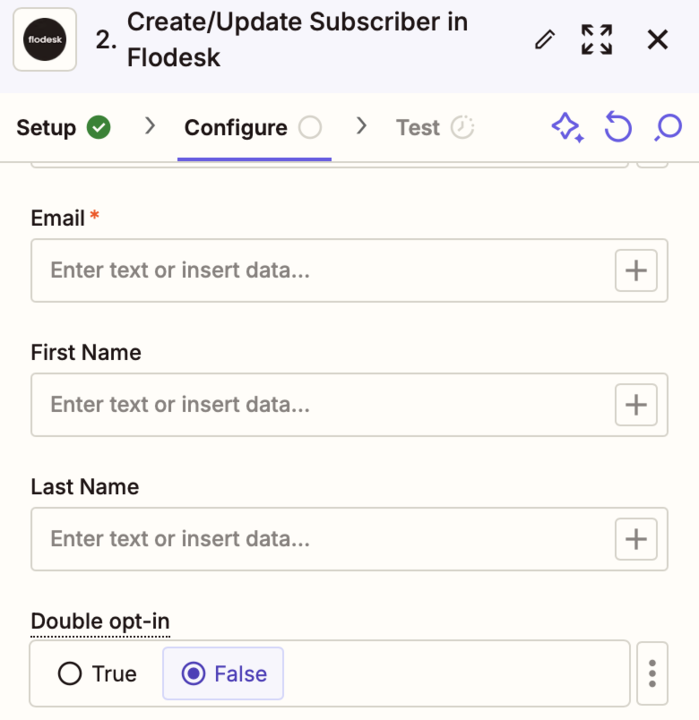Click the Flodesk app logo icon
Image resolution: width=699 pixels, height=720 pixels.
[x=45, y=39]
